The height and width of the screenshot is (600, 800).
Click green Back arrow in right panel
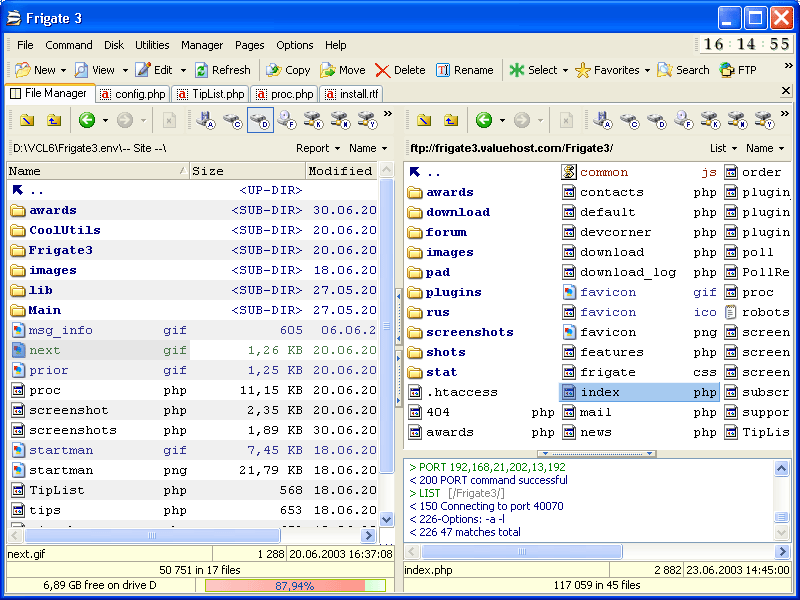click(484, 120)
